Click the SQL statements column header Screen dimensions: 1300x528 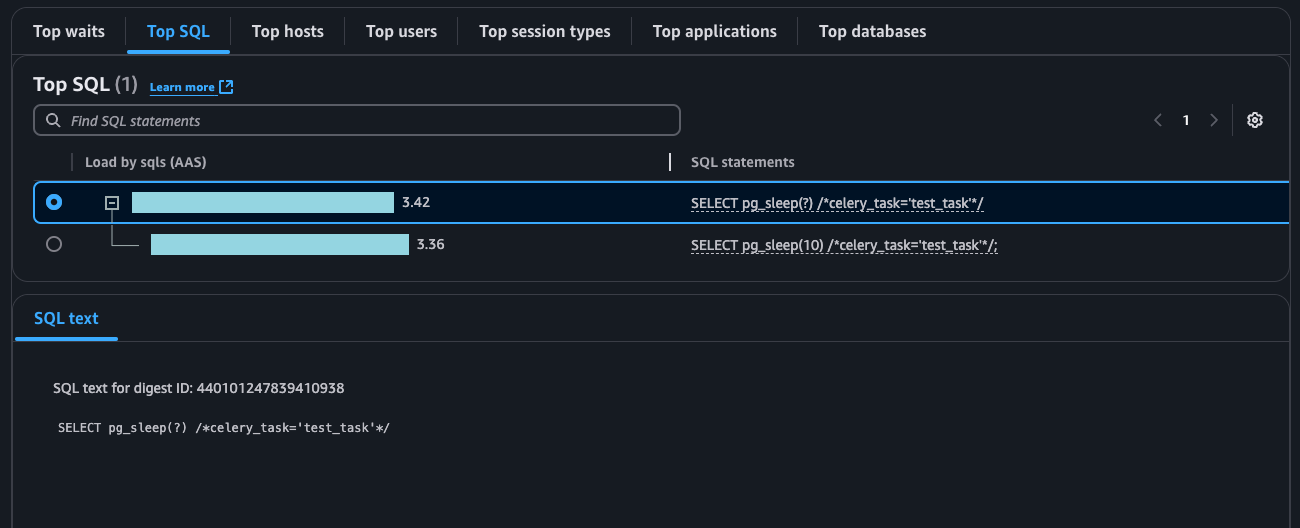pyautogui.click(x=743, y=162)
